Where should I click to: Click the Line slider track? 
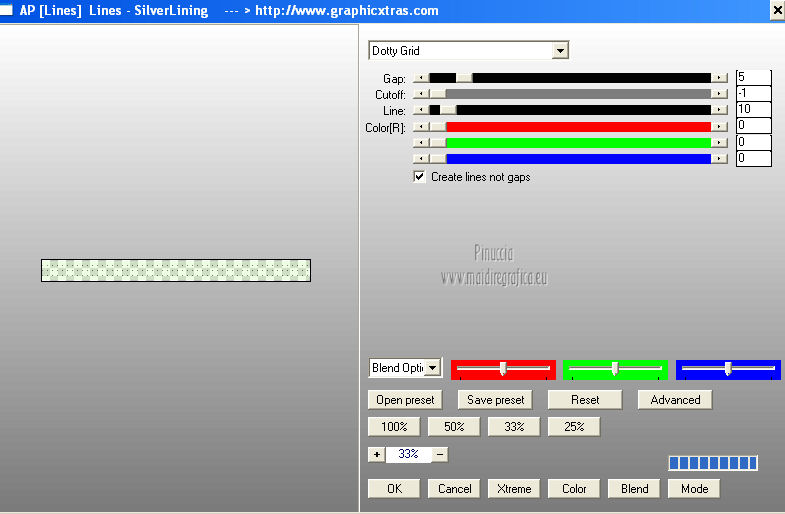coord(570,110)
